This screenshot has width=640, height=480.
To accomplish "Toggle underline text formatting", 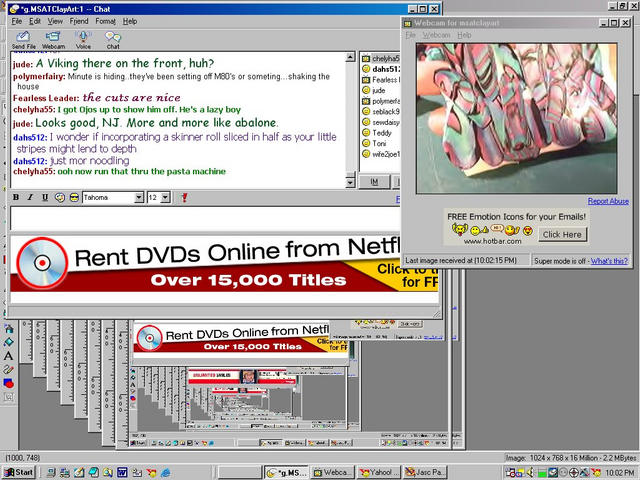I will tap(45, 198).
